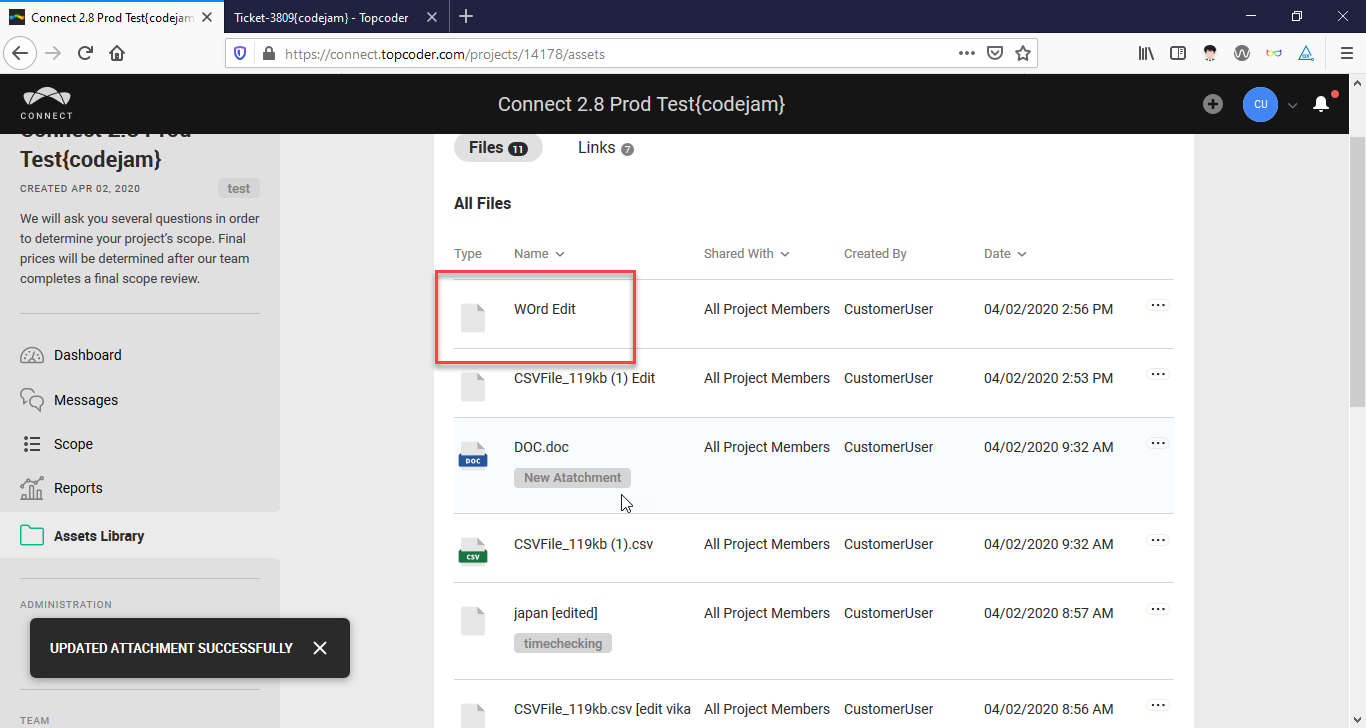Open options menu for CSVFile_119kb (1).csv row
The image size is (1366, 728).
pyautogui.click(x=1158, y=540)
